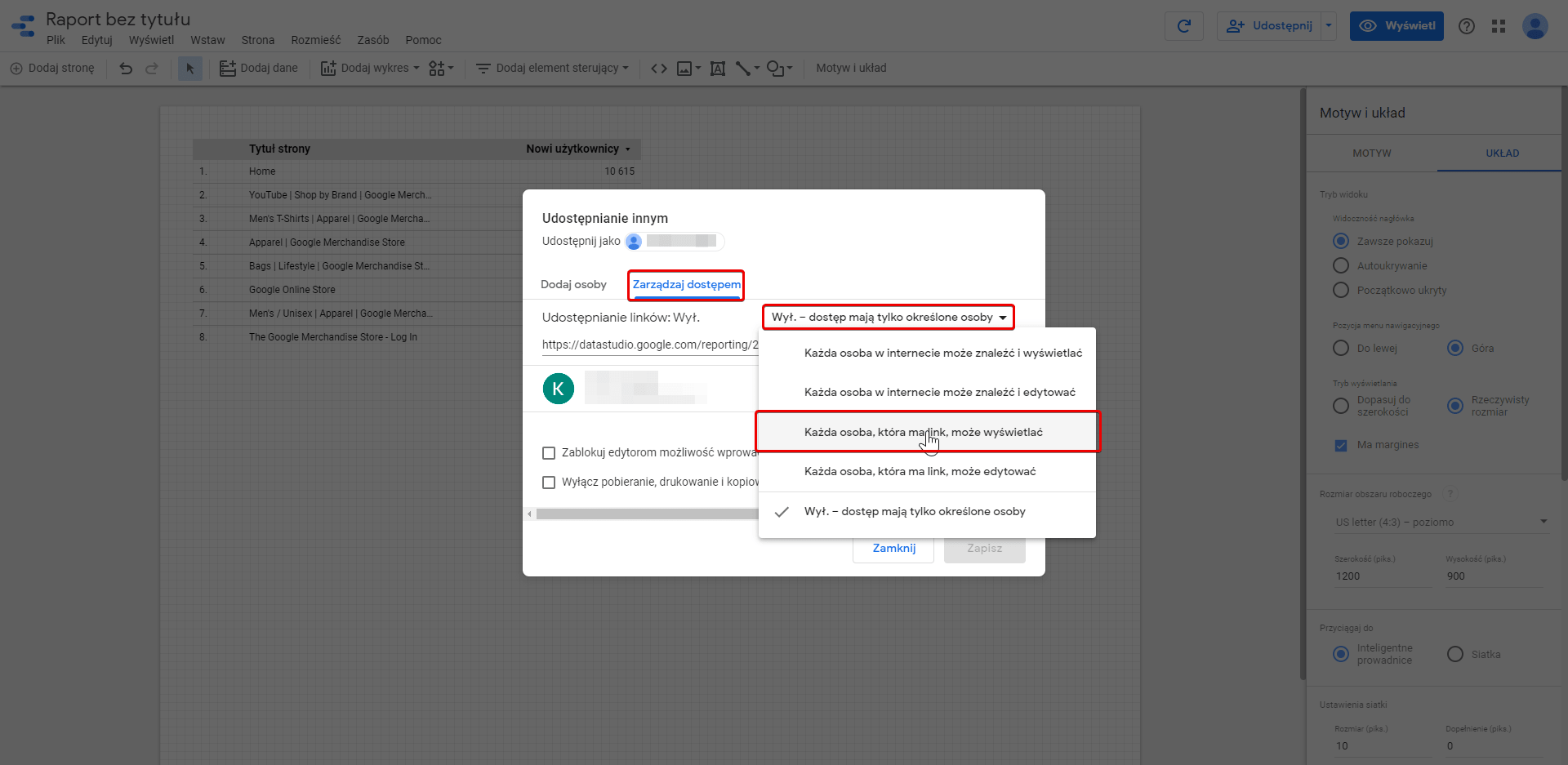Switch to the MOTYW tab

1372,153
